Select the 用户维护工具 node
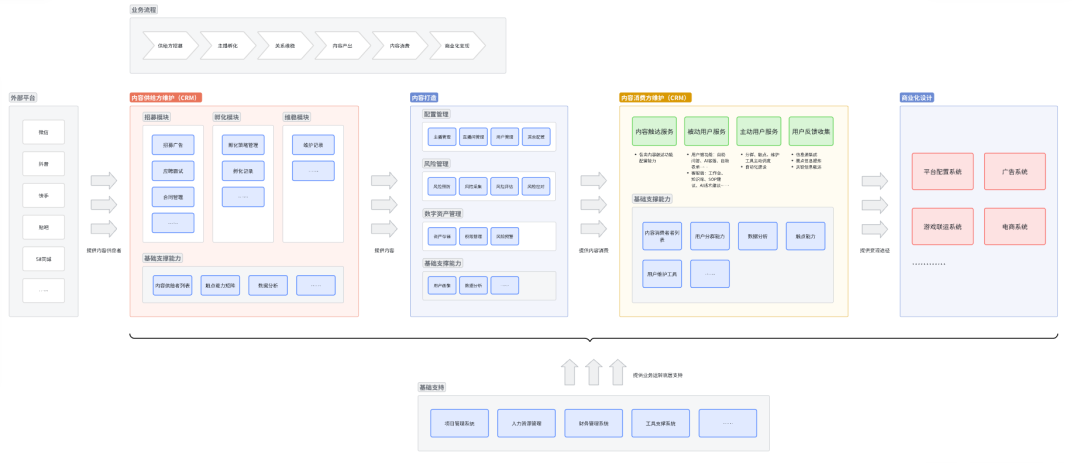Screen dimensions: 1080x463 tap(662, 274)
